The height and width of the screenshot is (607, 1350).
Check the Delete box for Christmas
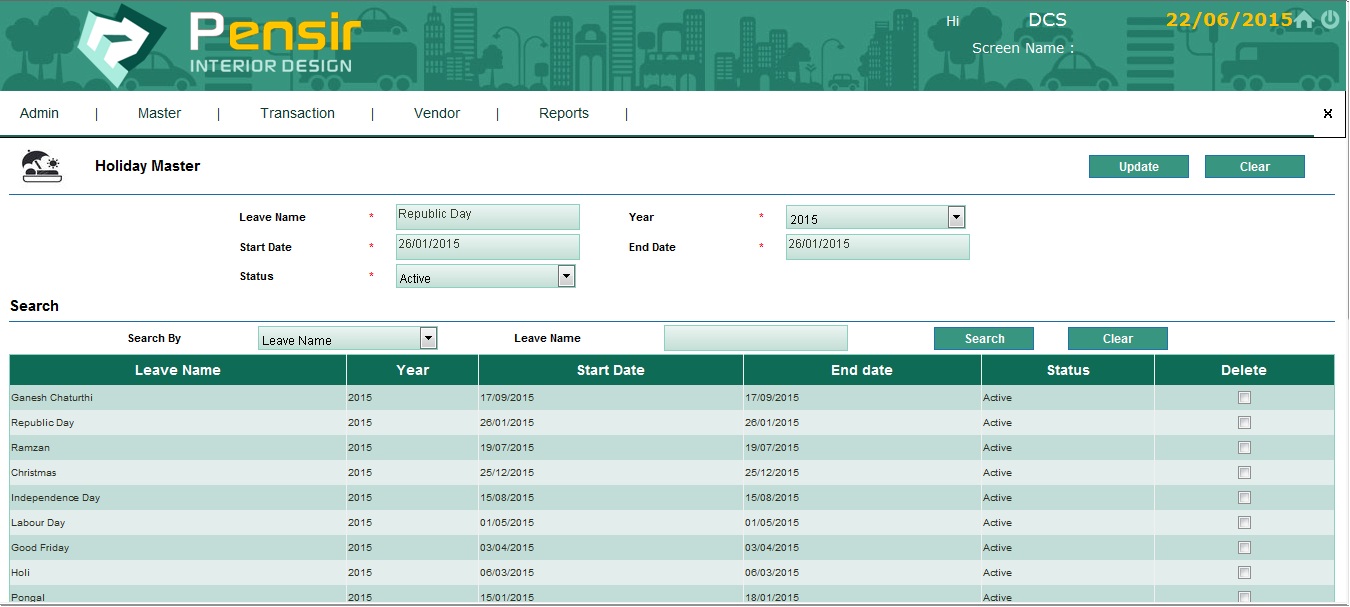1244,473
